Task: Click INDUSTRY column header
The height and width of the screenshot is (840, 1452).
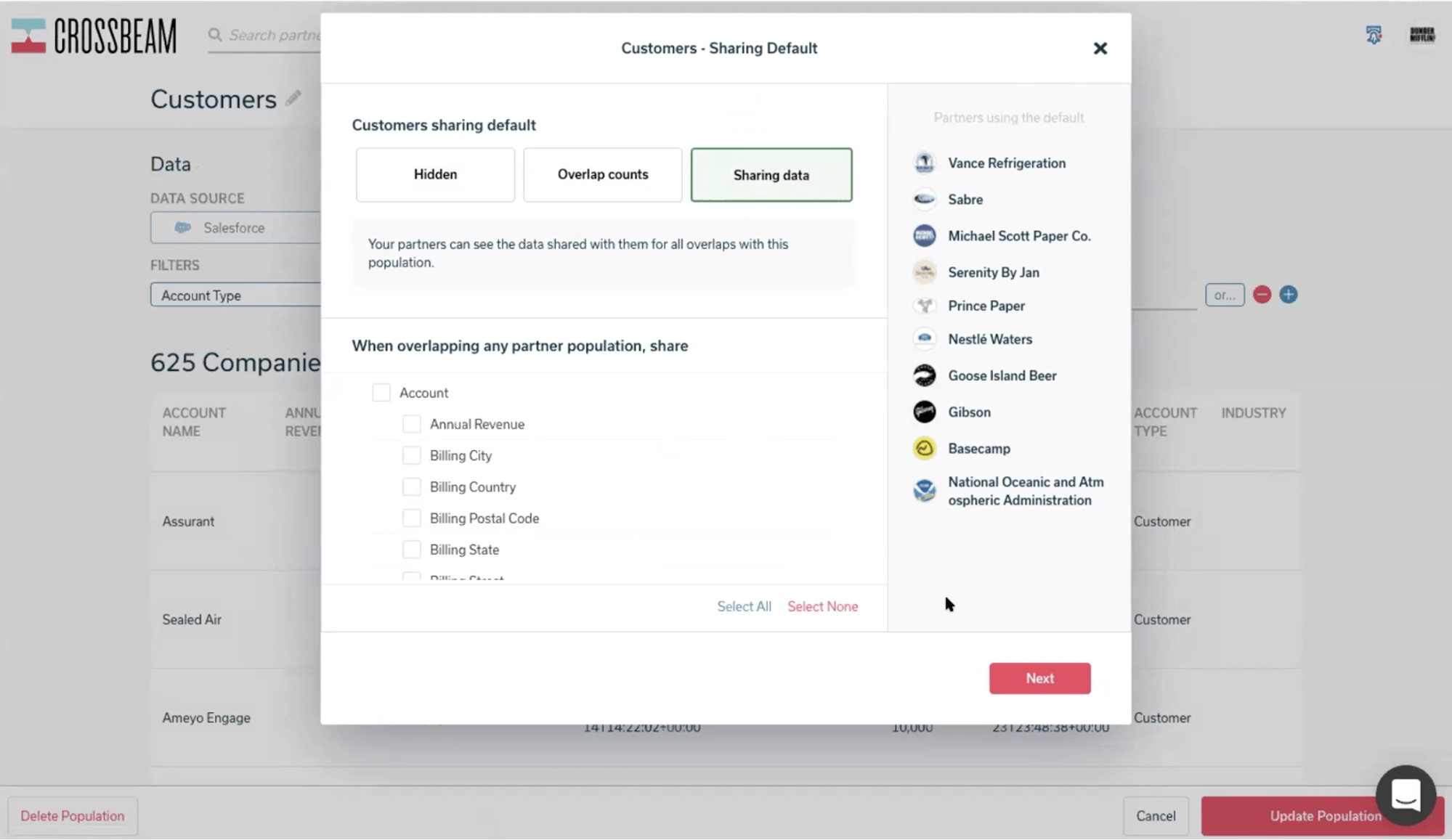Action: coord(1253,412)
